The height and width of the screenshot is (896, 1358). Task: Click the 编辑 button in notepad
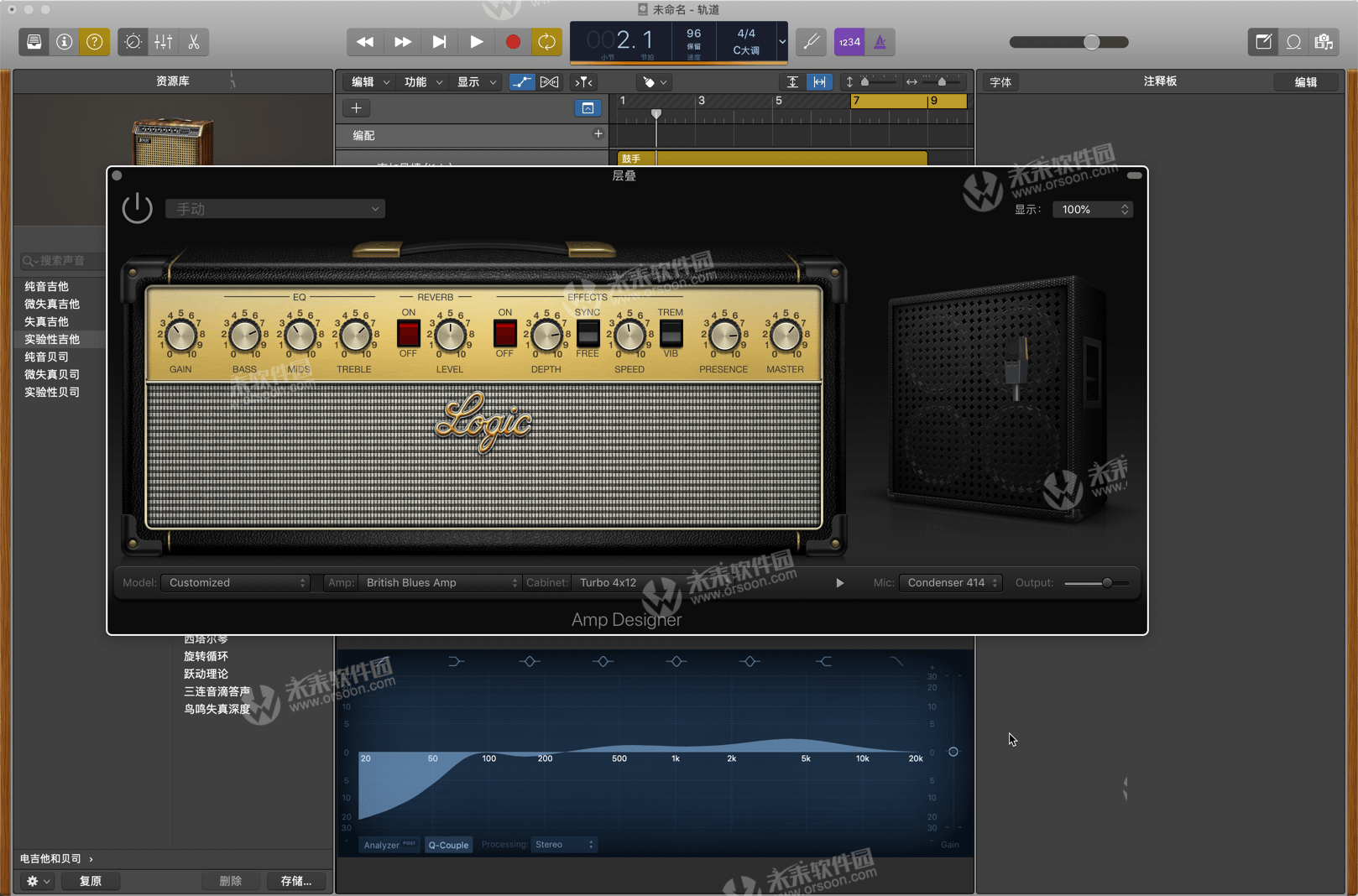pyautogui.click(x=1305, y=82)
